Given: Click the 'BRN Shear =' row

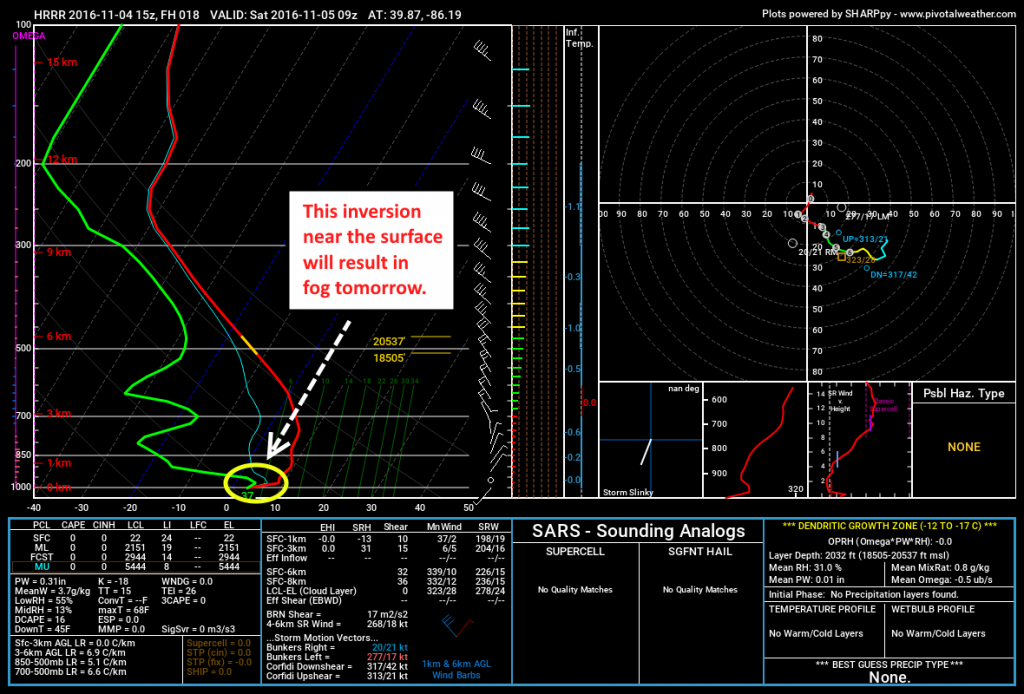Looking at the screenshot, I should click(x=337, y=614).
